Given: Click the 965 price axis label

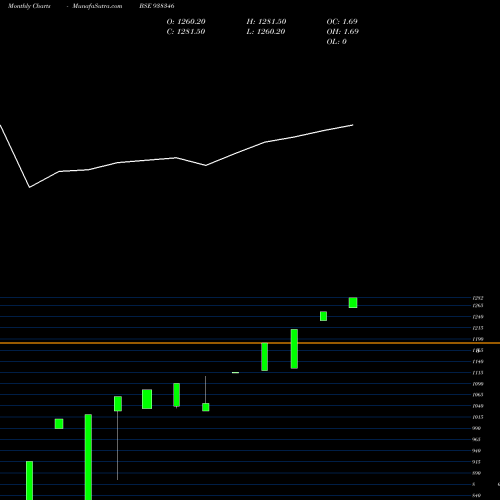Looking at the screenshot, I should coord(476,440).
